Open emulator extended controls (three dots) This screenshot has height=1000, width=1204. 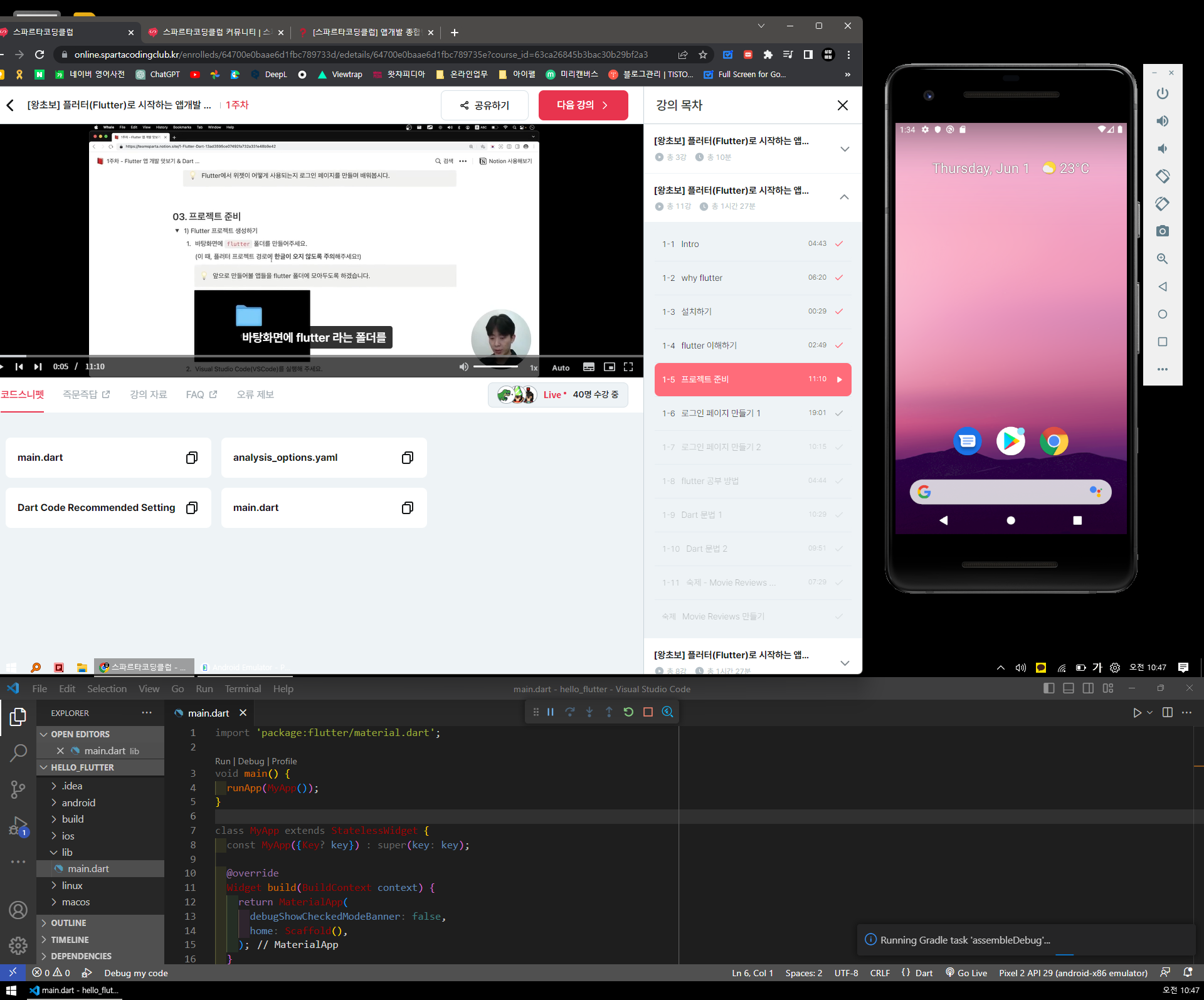pos(1163,369)
